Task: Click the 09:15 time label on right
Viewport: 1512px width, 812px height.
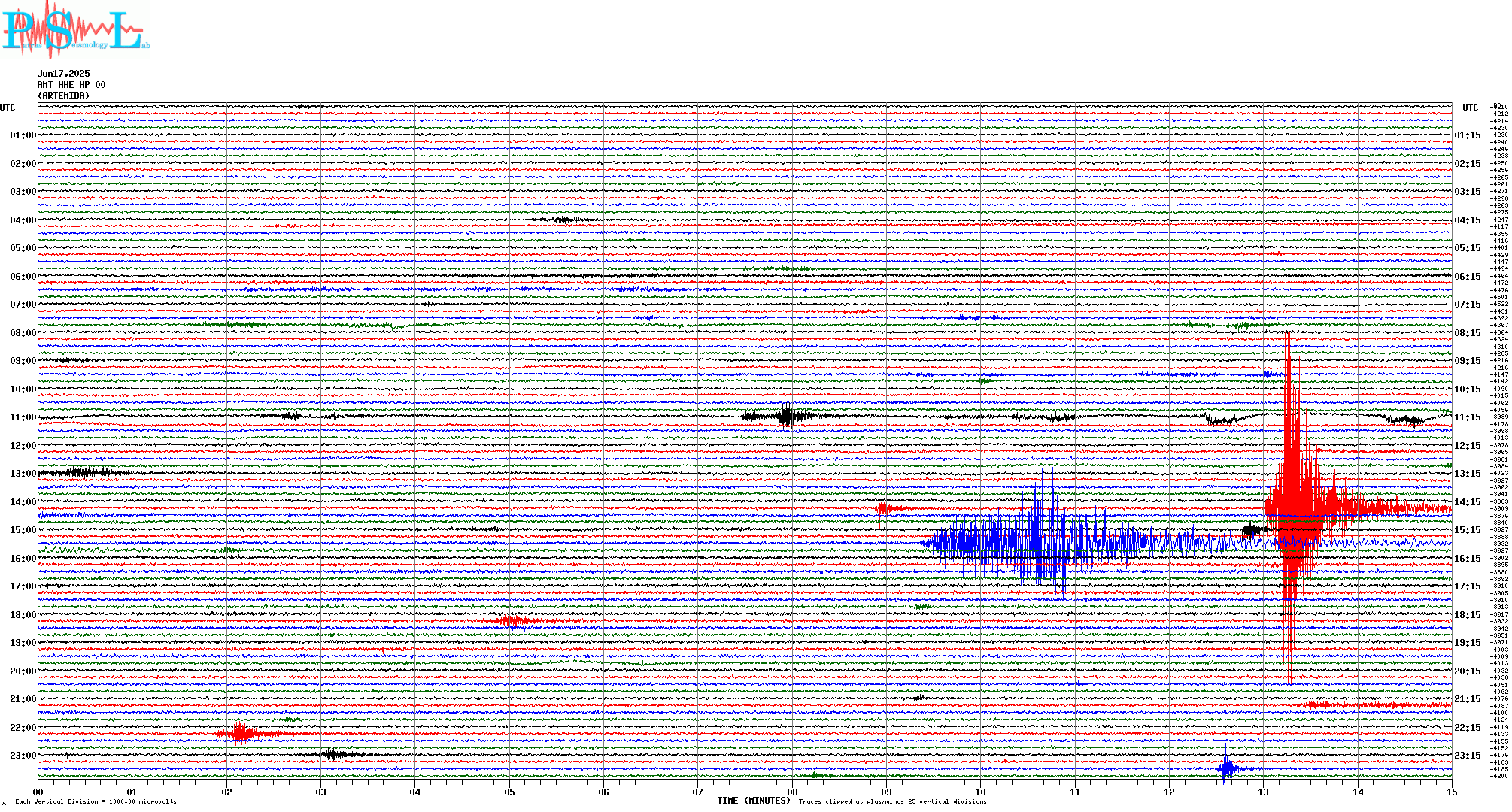Action: (1468, 361)
